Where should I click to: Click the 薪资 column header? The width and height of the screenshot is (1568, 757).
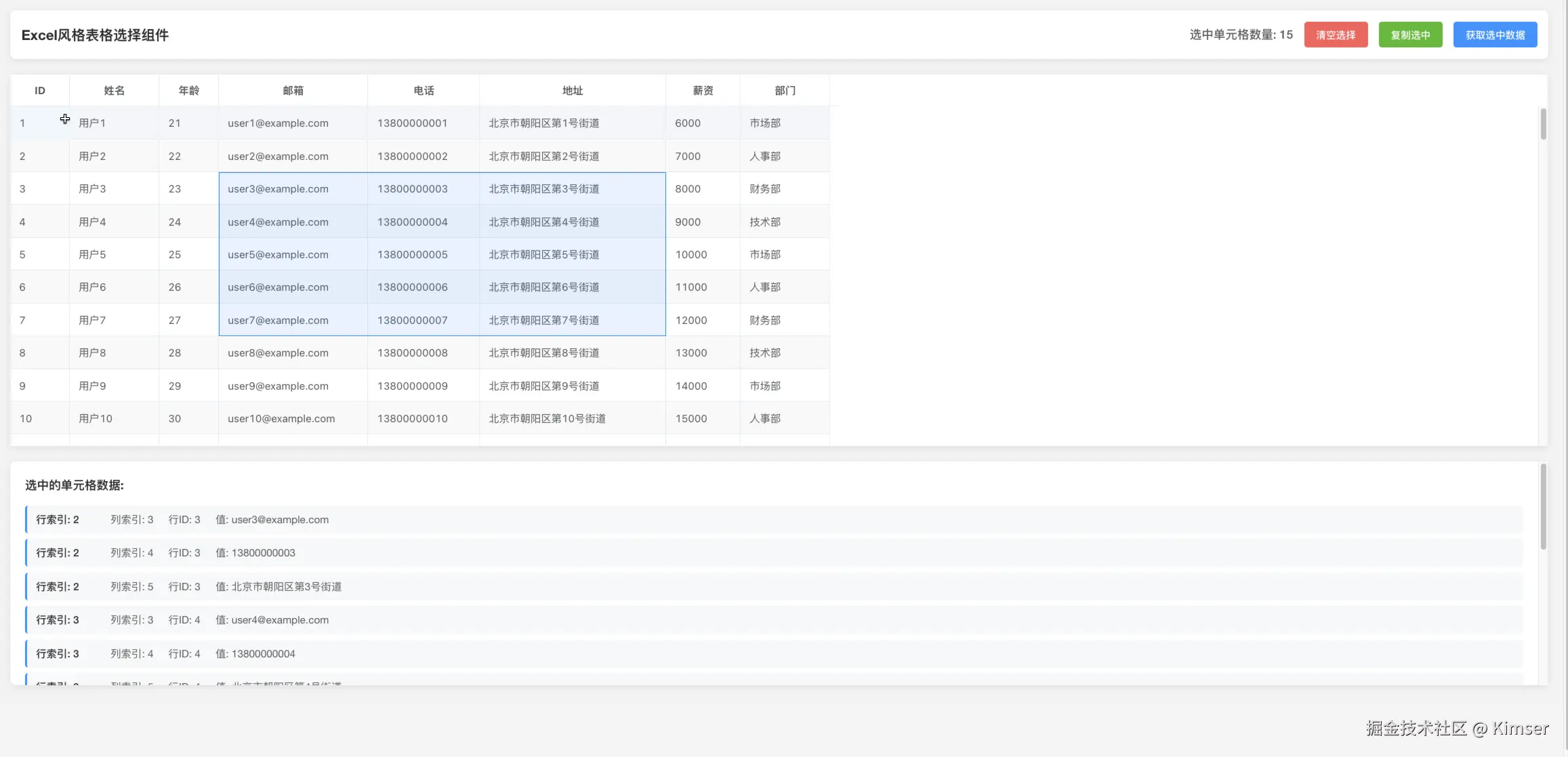click(702, 91)
